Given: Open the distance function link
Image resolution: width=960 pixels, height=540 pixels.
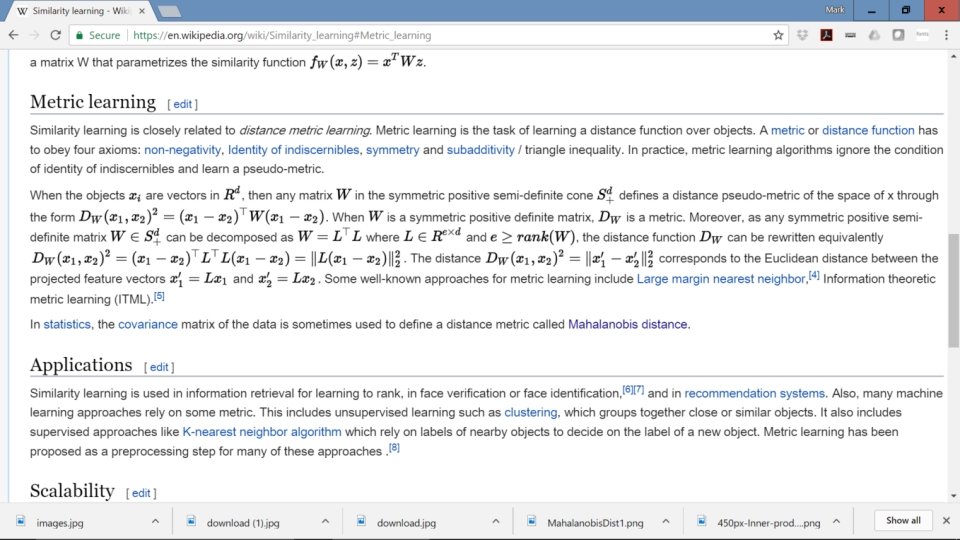Looking at the screenshot, I should pyautogui.click(x=868, y=130).
